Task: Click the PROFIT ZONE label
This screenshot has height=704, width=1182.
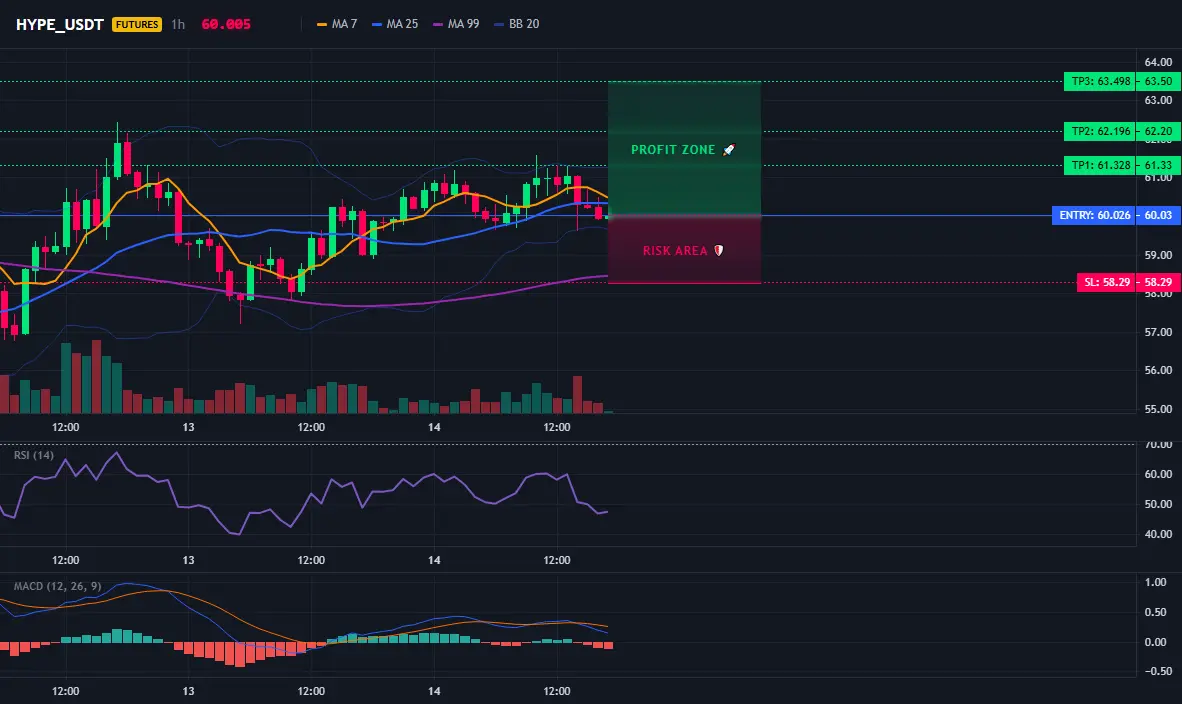Action: pyautogui.click(x=672, y=150)
